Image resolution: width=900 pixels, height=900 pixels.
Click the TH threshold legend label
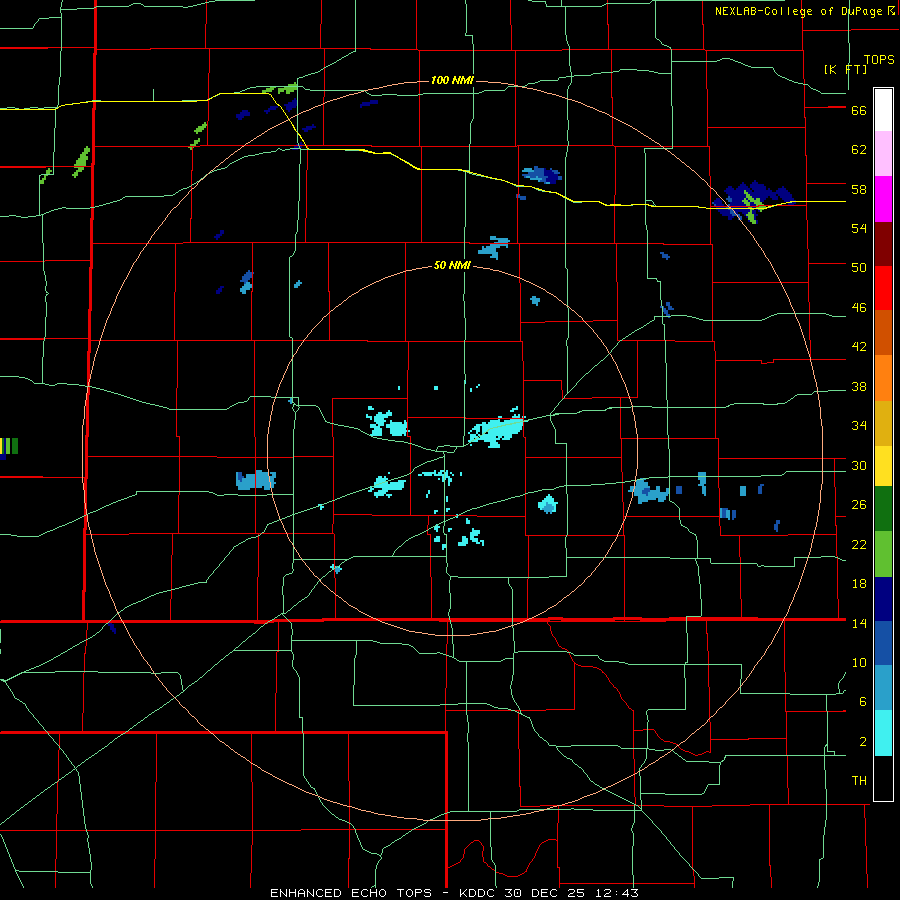pos(859,780)
